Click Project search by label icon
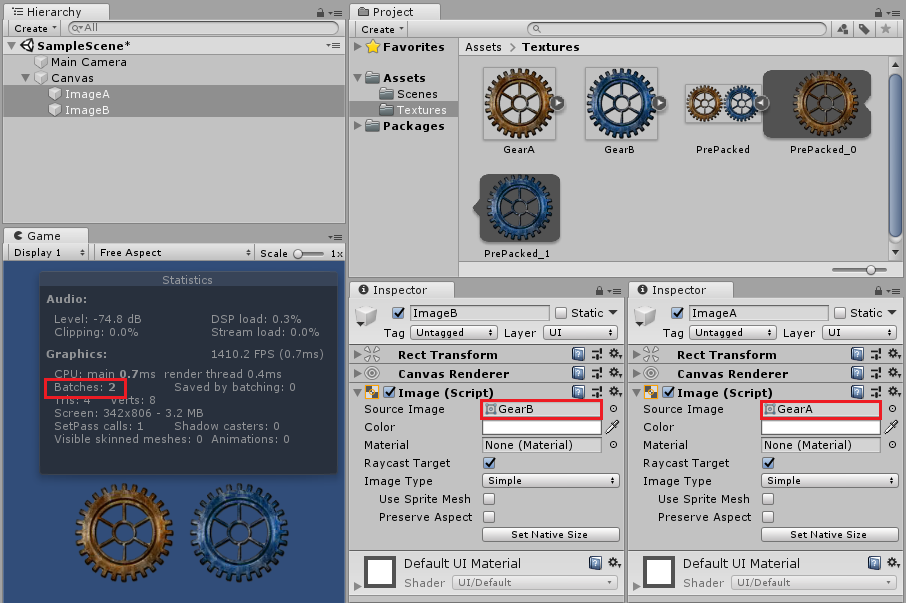Viewport: 906px width, 603px height. (864, 29)
